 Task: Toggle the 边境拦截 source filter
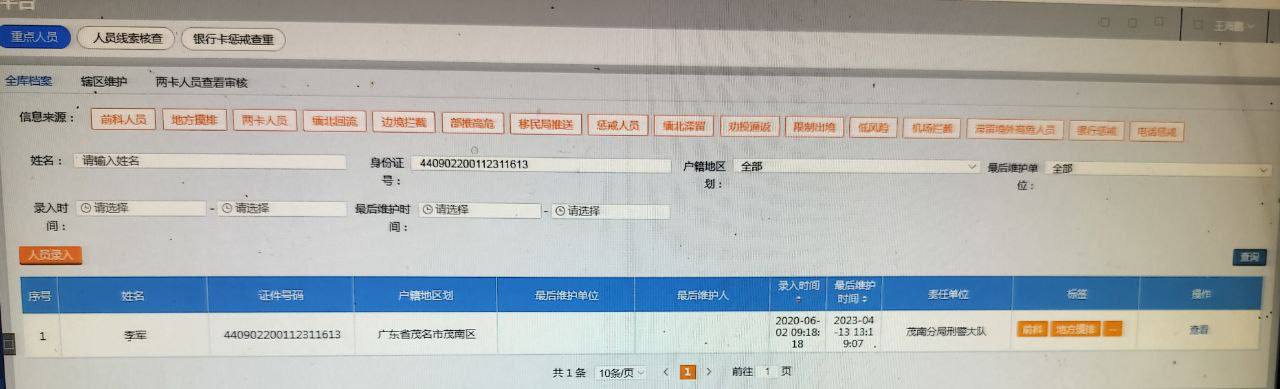404,122
